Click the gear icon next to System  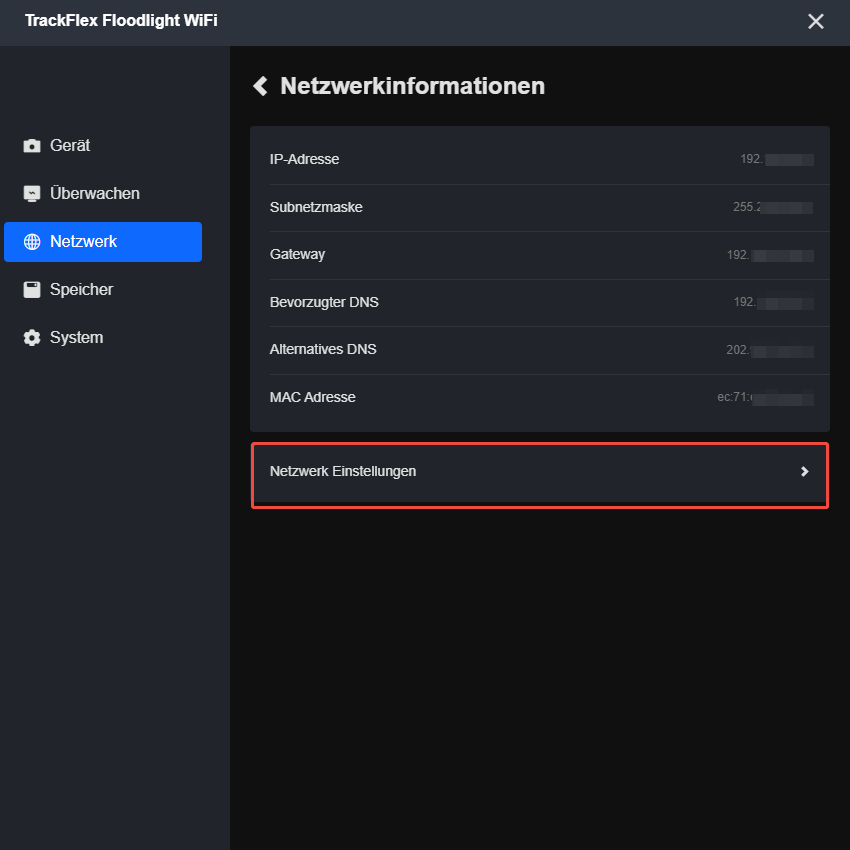[32, 338]
